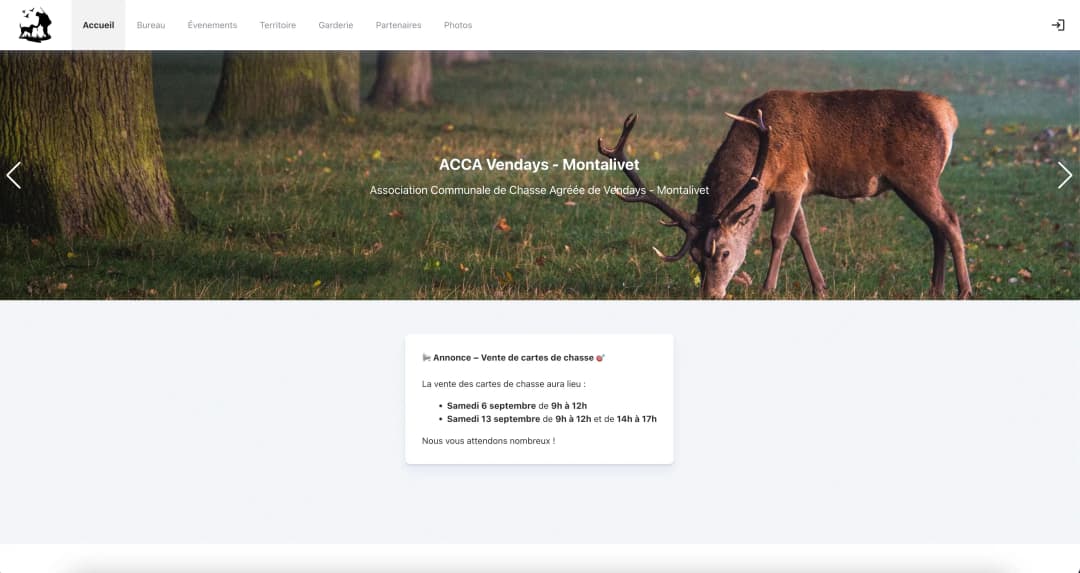Click the target emoji after 'cartes de chasse'
Viewport: 1080px width, 573px height.
[x=600, y=358]
